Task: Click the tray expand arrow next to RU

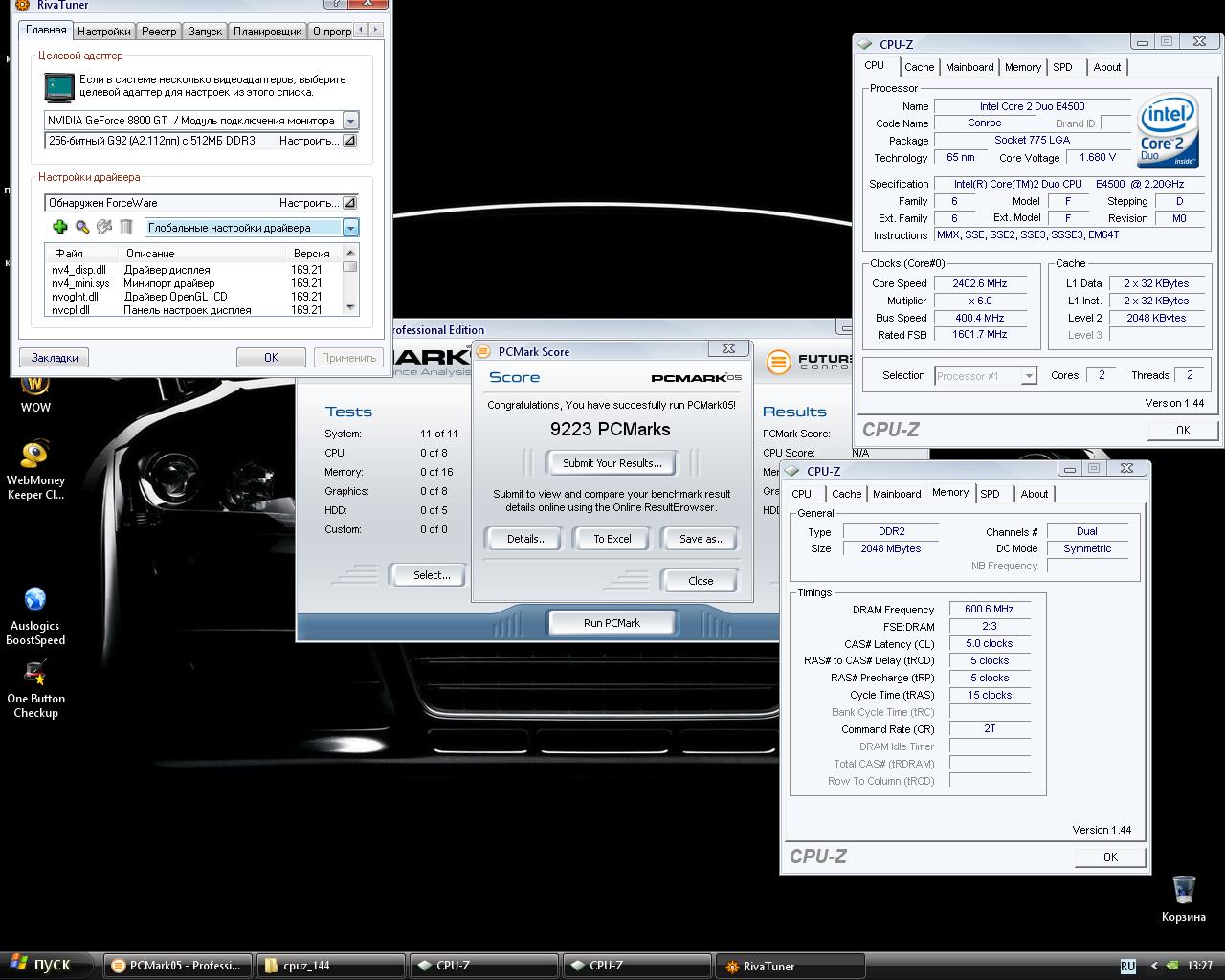Action: pyautogui.click(x=1153, y=966)
